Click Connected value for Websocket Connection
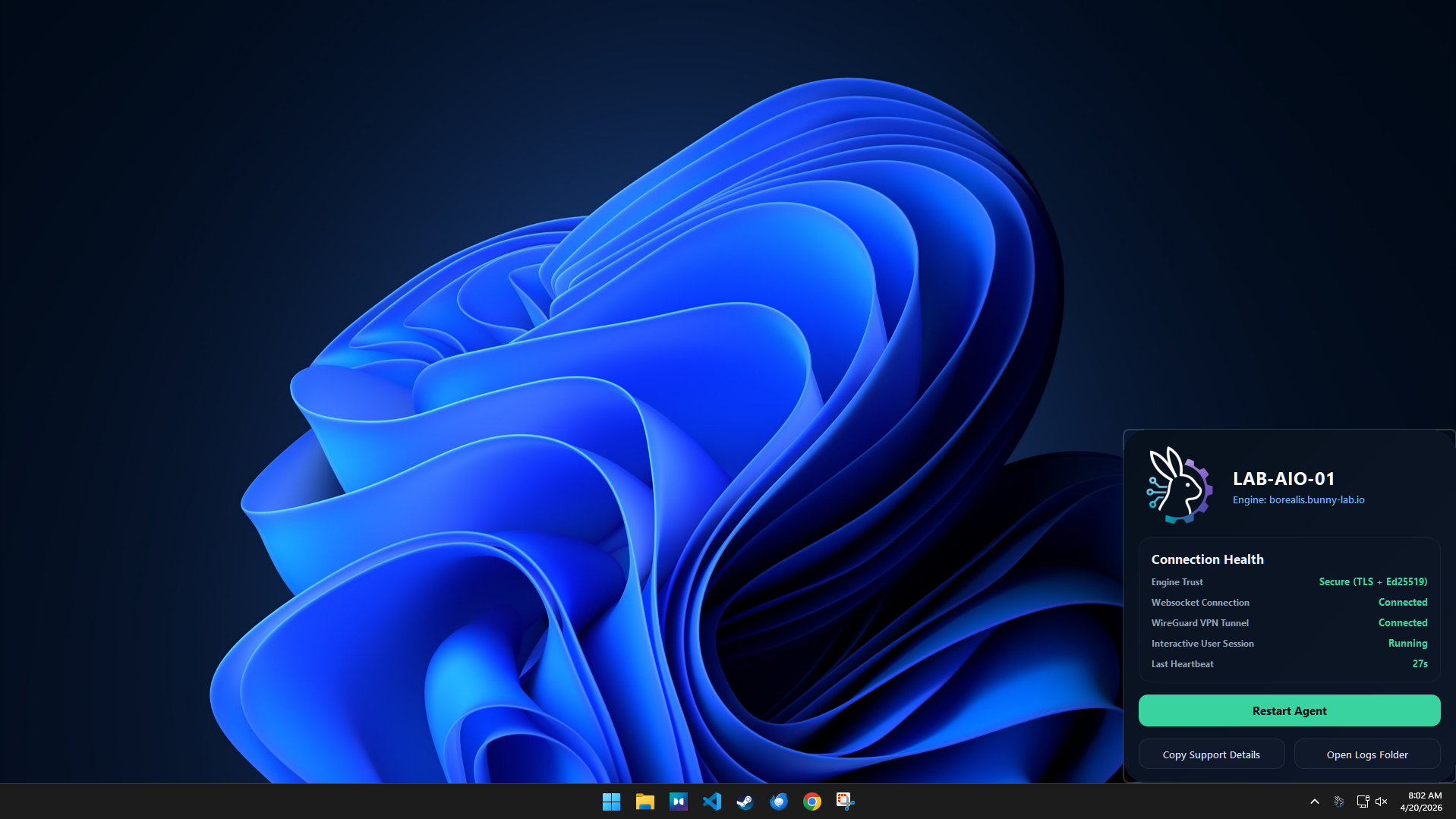Image resolution: width=1456 pixels, height=819 pixels. point(1402,602)
